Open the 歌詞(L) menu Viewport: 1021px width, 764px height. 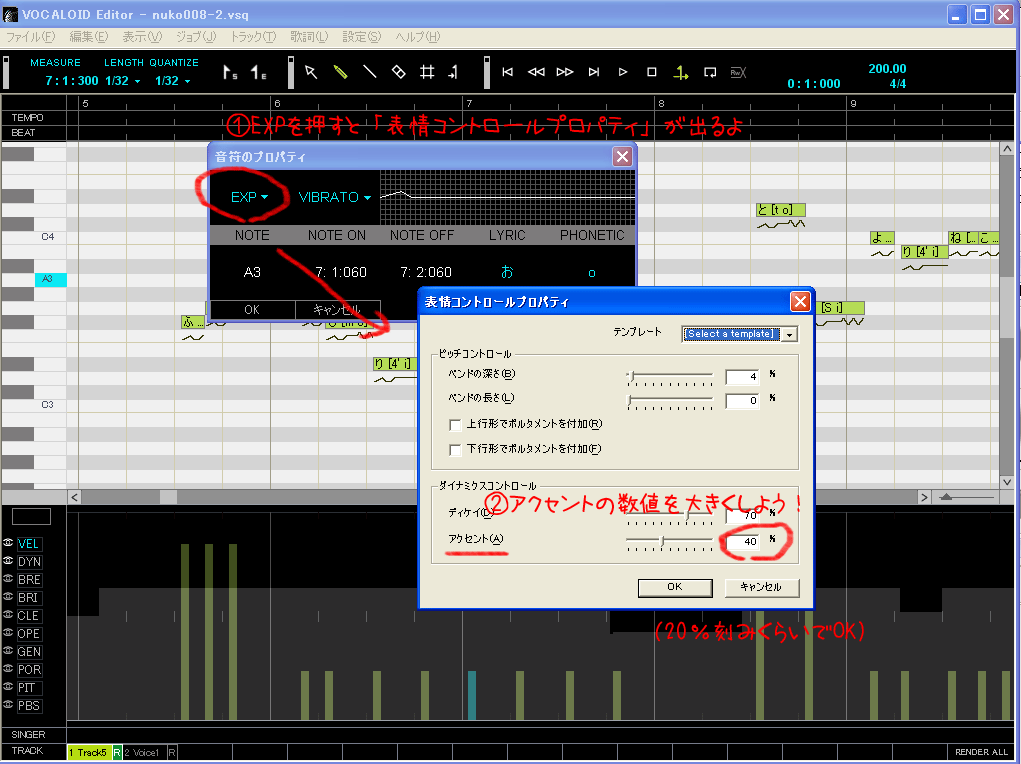(x=309, y=36)
